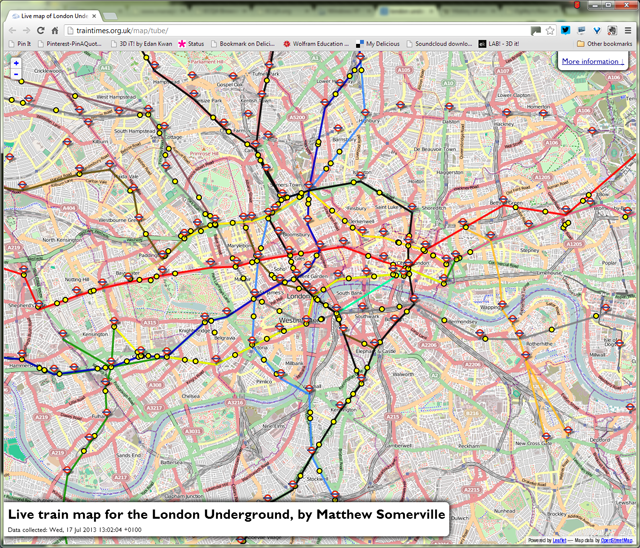This screenshot has width=640, height=548.
Task: Open the blue Twitter bird extension icon
Action: coord(565,30)
